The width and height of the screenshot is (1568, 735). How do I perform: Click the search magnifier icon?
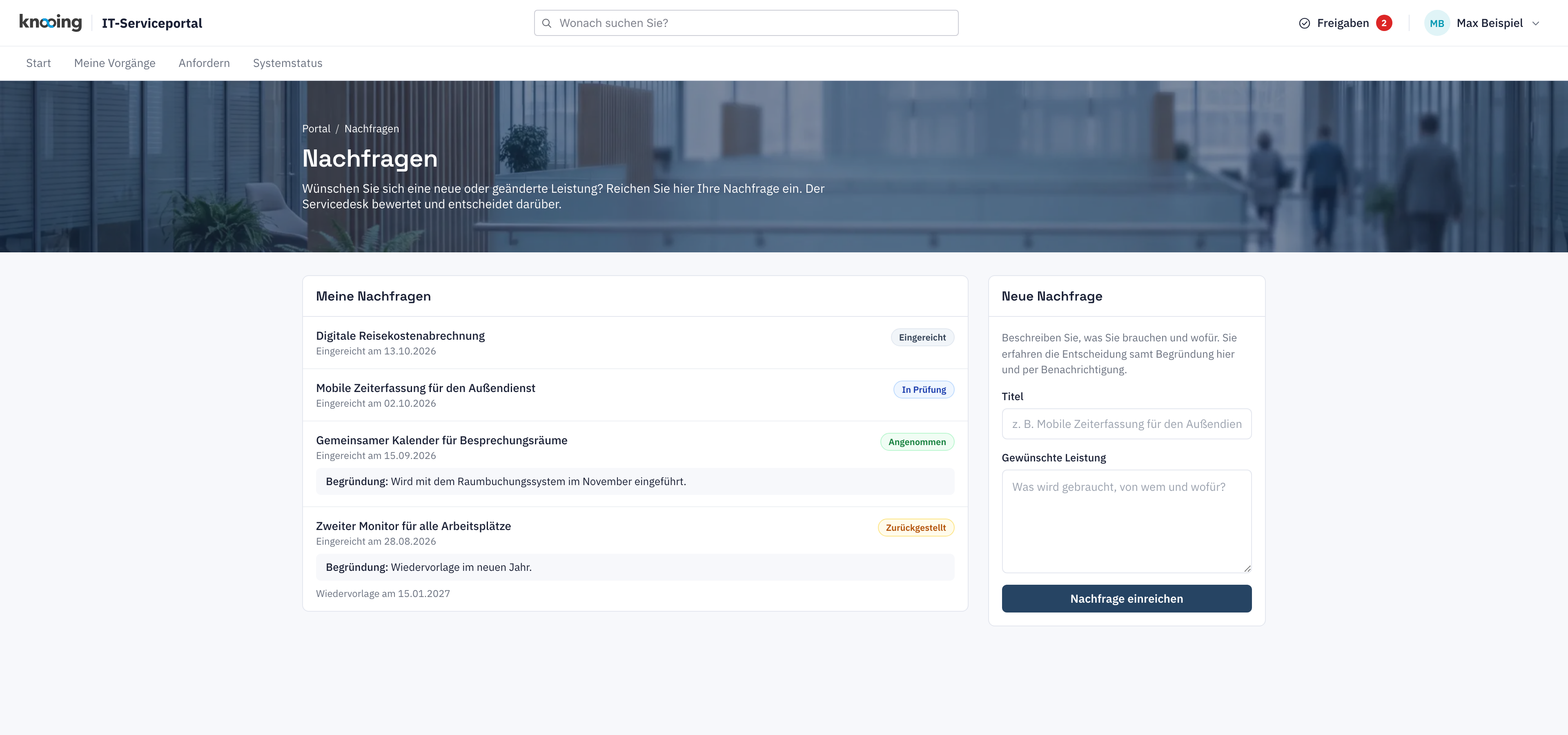pos(547,23)
